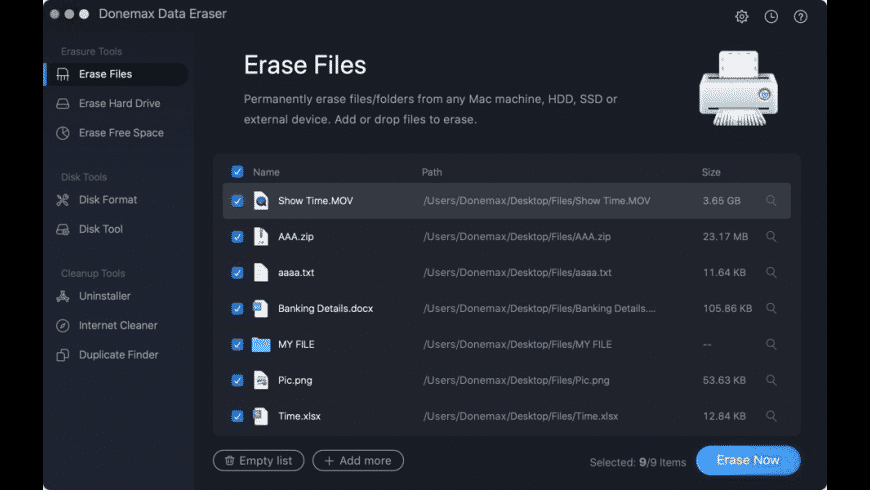
Task: Click aaaa.txt document icon
Action: (x=261, y=272)
